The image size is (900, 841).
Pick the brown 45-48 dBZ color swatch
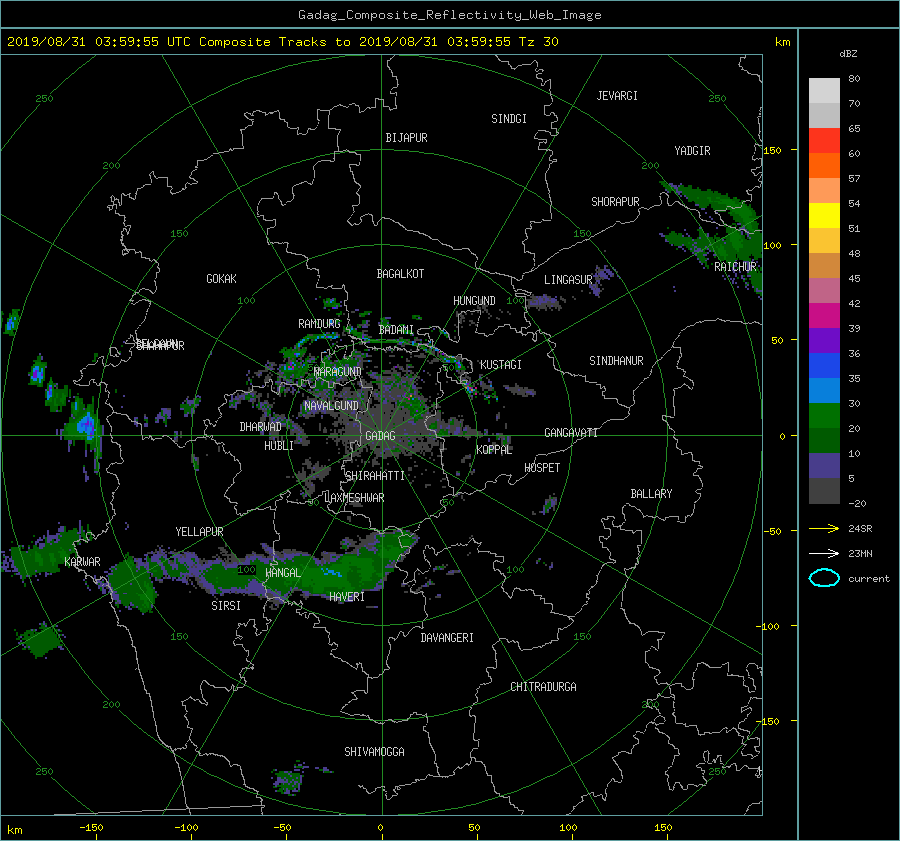coord(824,265)
